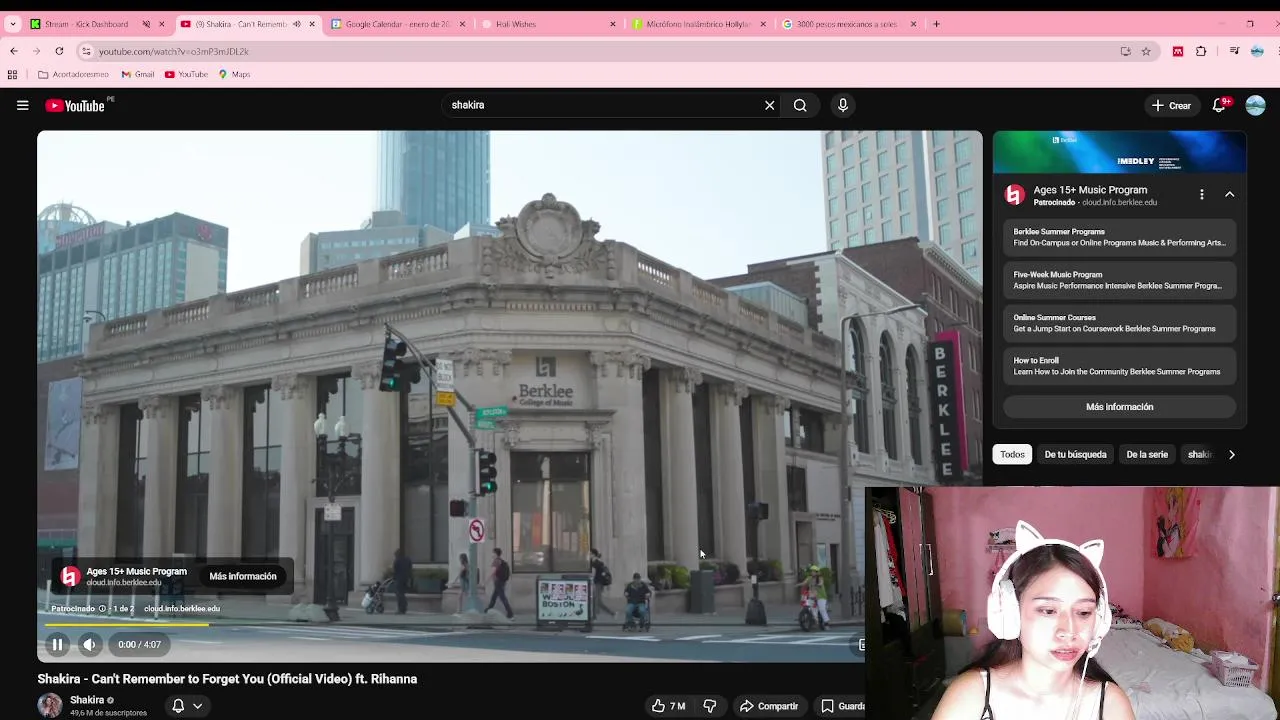Start voice search with the microphone button
Image resolution: width=1280 pixels, height=720 pixels.
tap(843, 105)
